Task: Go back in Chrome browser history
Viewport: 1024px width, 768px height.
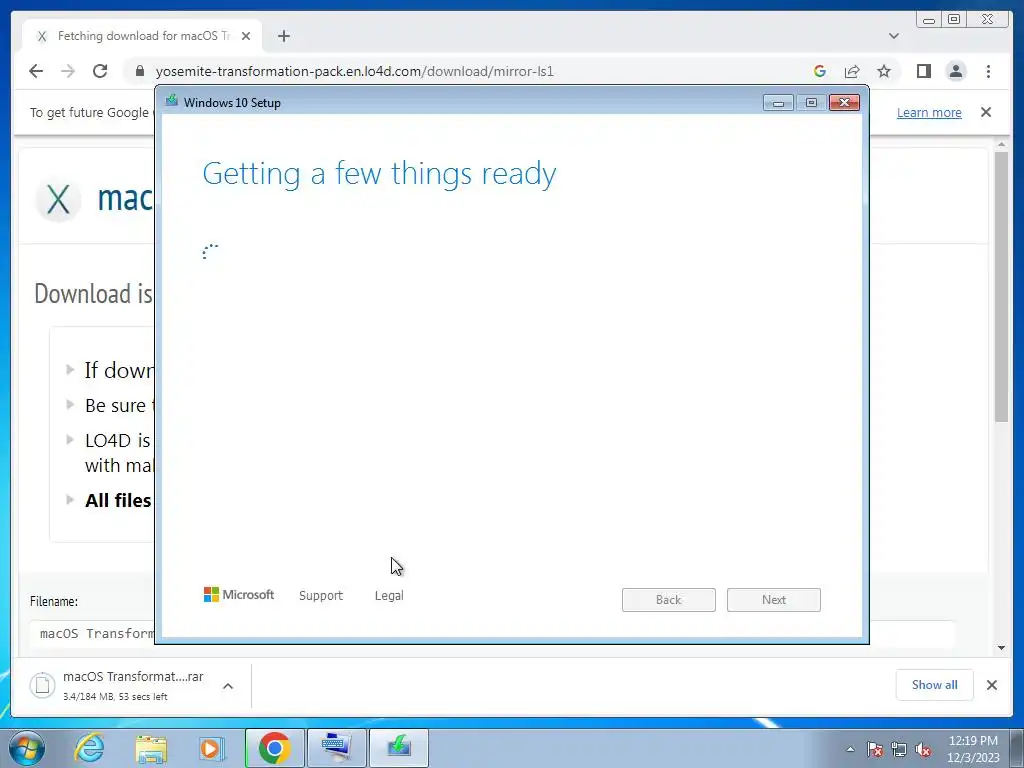Action: point(36,71)
